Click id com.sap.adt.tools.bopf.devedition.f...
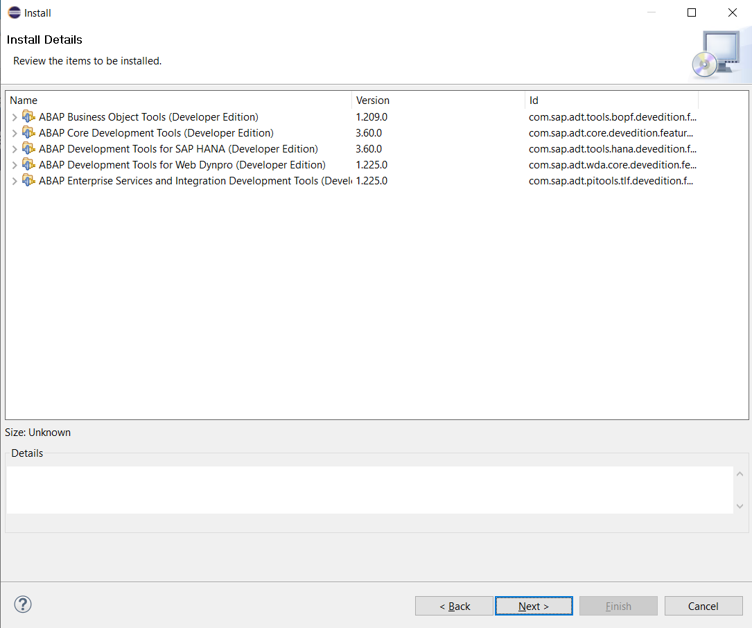This screenshot has height=628, width=752. [x=612, y=117]
